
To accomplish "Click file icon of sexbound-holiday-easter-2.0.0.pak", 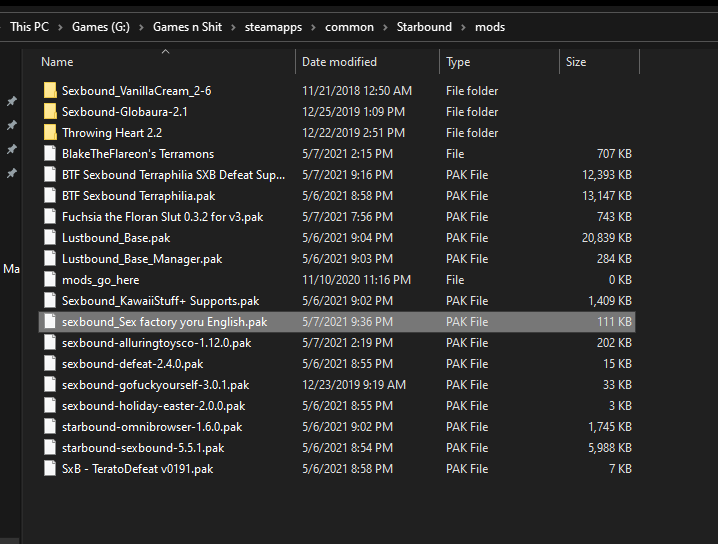I will (x=50, y=406).
